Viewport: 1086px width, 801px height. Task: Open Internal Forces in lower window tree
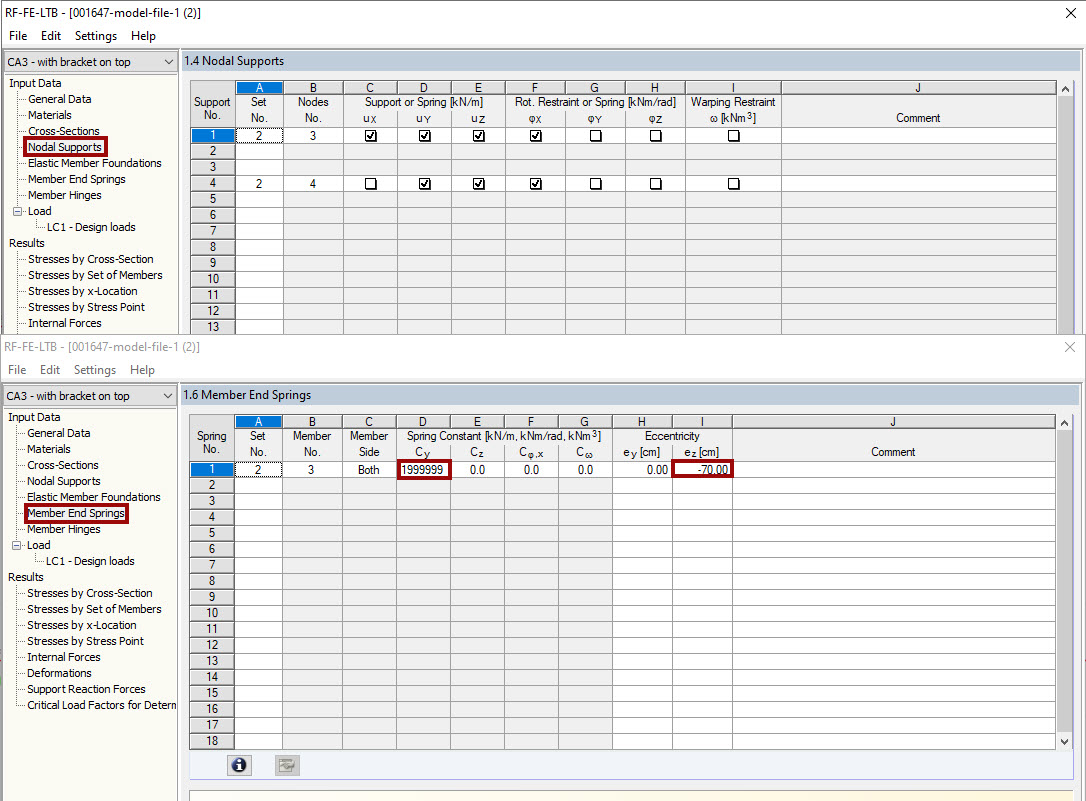click(x=64, y=657)
